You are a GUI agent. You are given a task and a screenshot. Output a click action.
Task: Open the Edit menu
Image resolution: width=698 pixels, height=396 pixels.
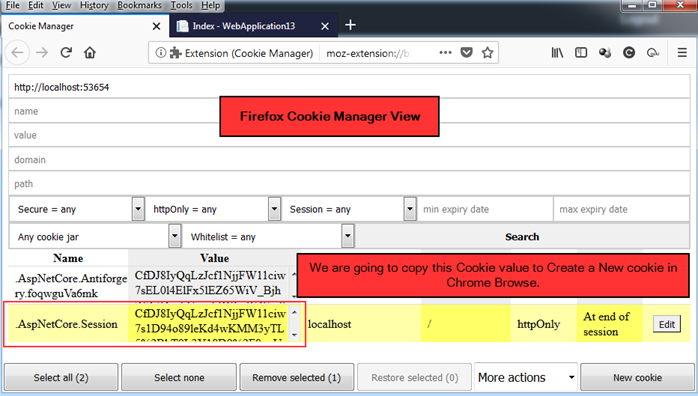coord(36,5)
